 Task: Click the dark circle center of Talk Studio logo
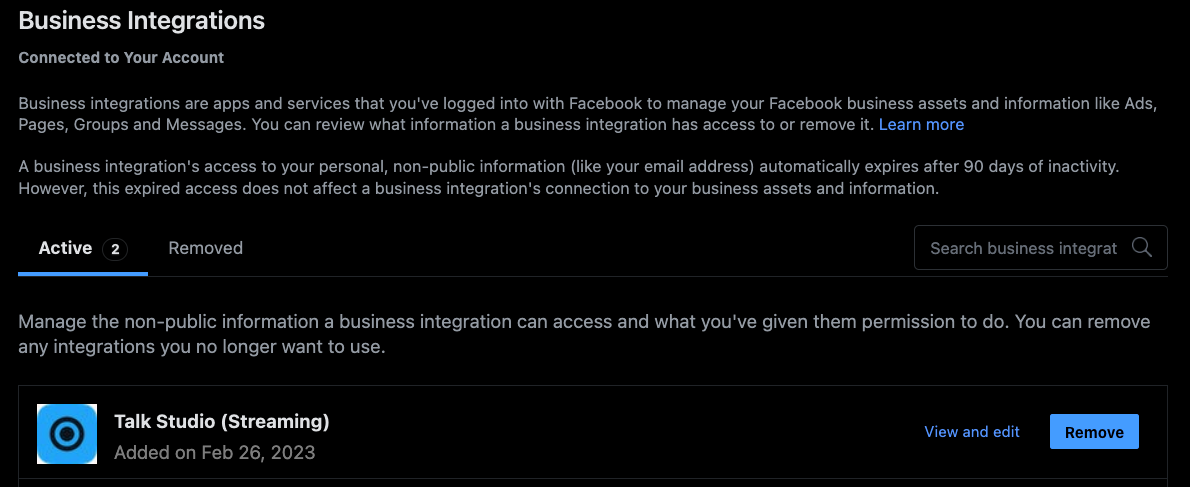point(67,434)
